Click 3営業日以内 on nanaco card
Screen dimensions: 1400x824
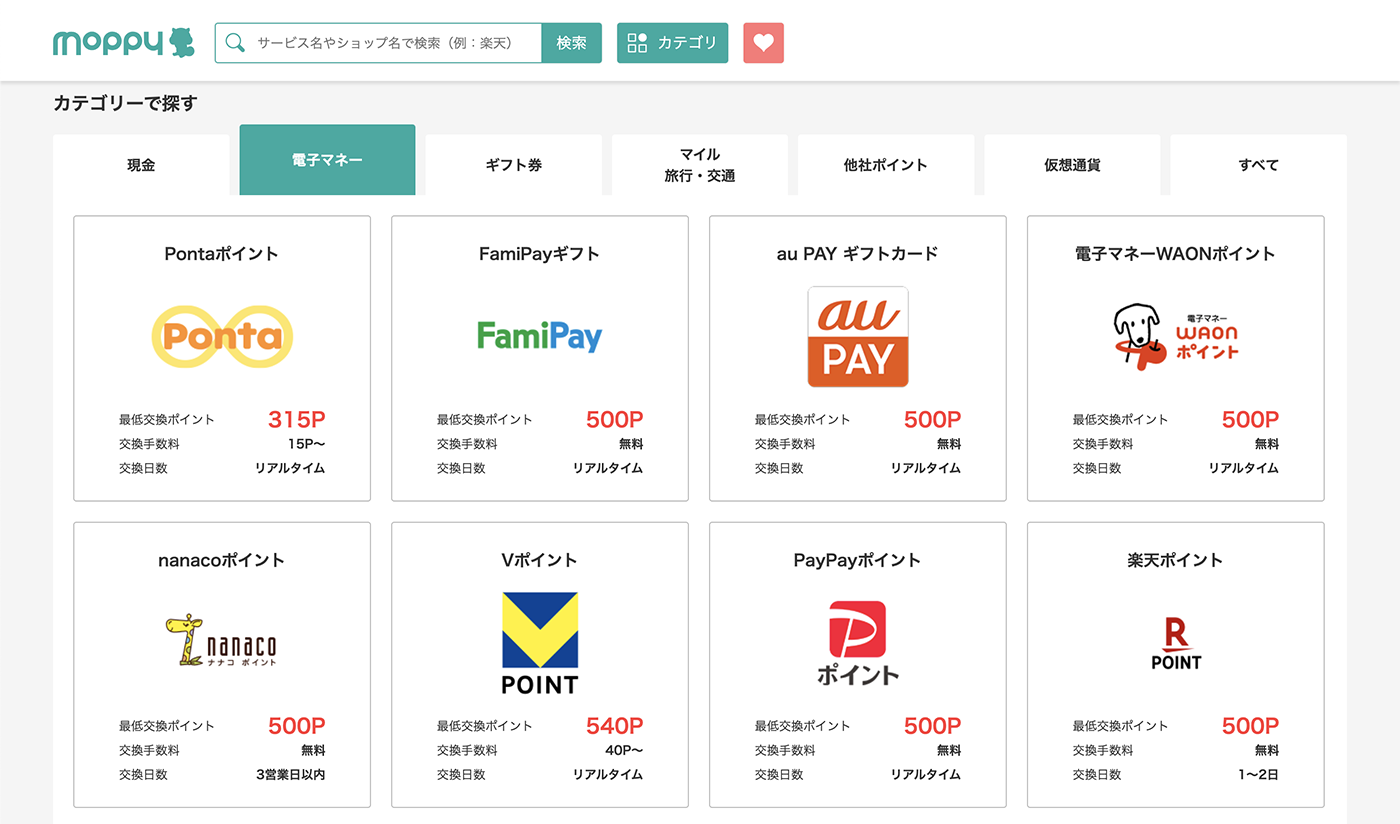[291, 774]
